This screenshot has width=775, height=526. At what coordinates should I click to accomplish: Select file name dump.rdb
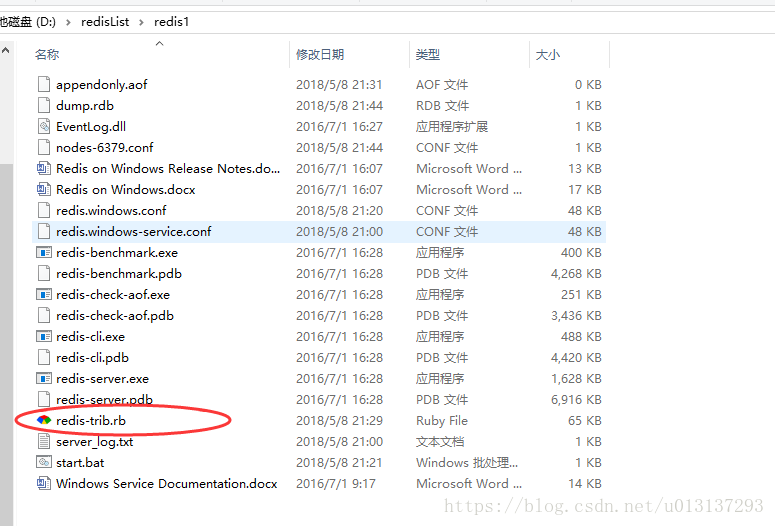(x=85, y=105)
